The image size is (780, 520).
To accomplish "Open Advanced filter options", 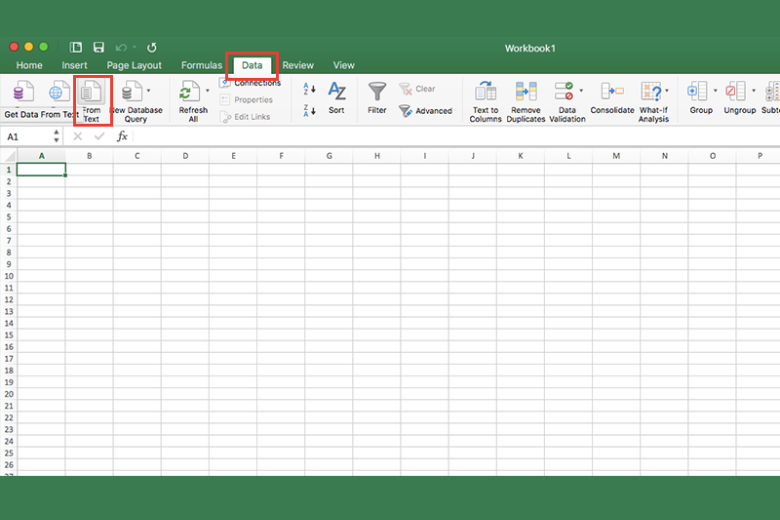I will click(425, 110).
